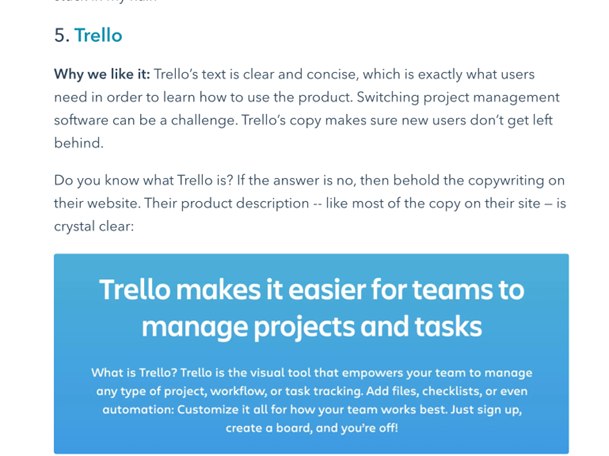The height and width of the screenshot is (456, 609).
Task: Click the bold "Why we like it:" text
Action: tap(102, 75)
